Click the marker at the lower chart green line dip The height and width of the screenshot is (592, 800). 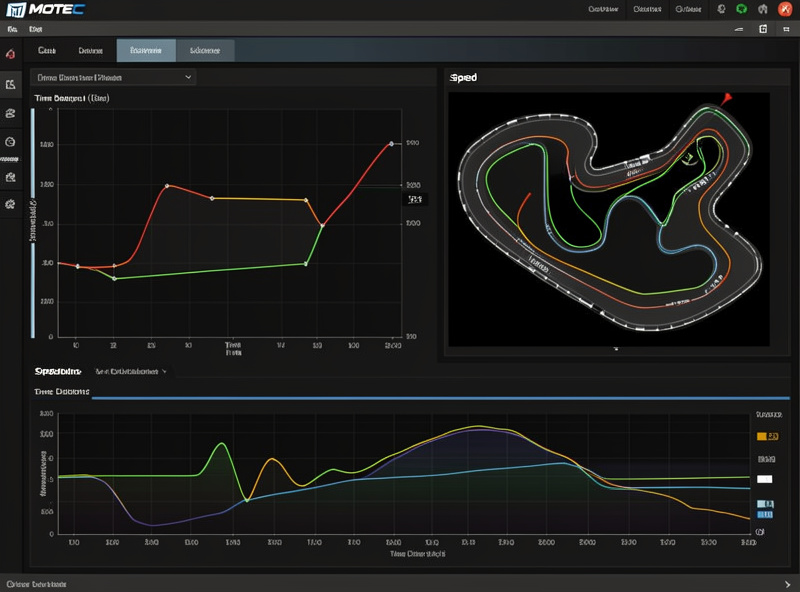coord(247,500)
